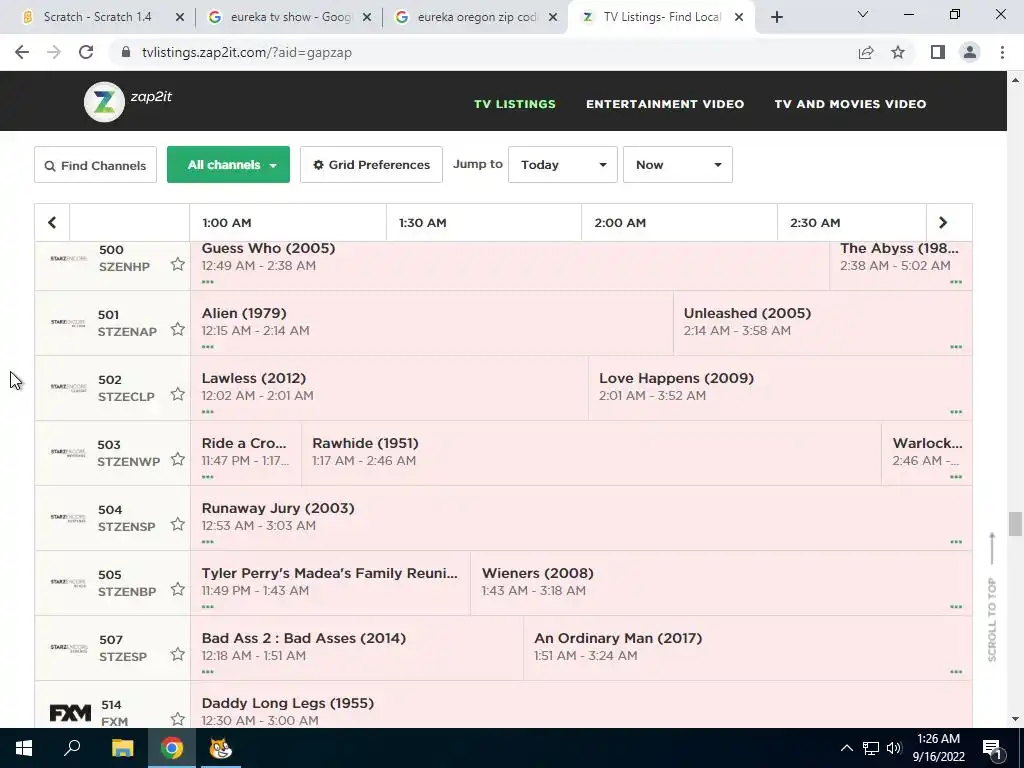Go back in browser history

point(22,52)
